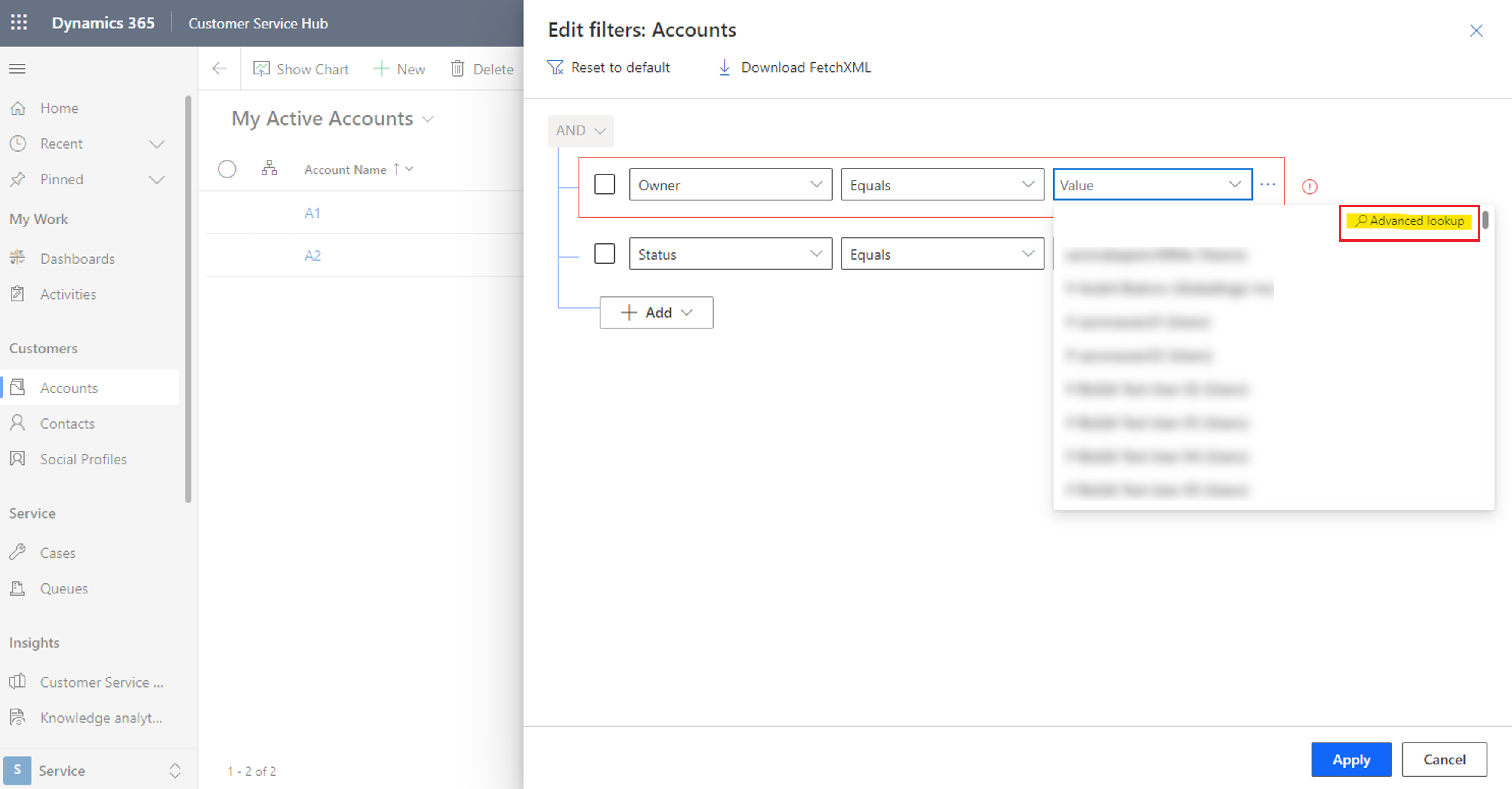The height and width of the screenshot is (789, 1512).
Task: Toggle the checkbox for the Owner filter row
Action: click(604, 184)
